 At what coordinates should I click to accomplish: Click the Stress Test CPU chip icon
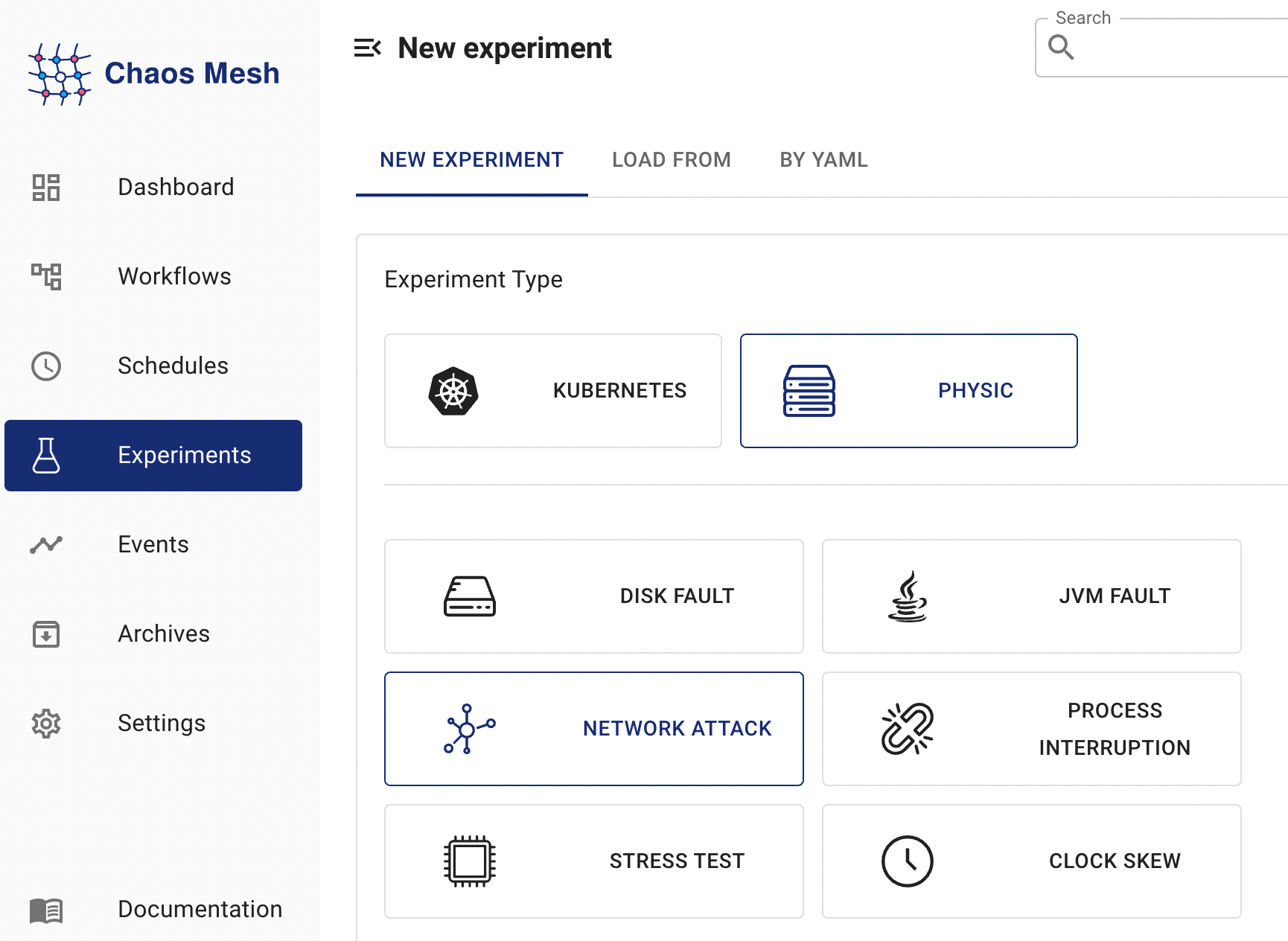469,861
